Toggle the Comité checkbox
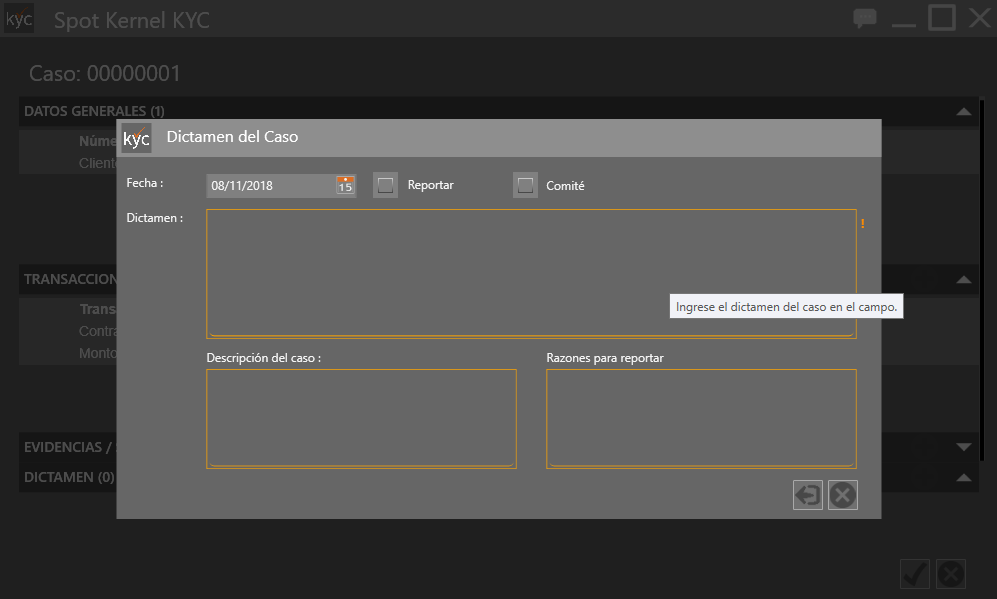 coord(526,185)
